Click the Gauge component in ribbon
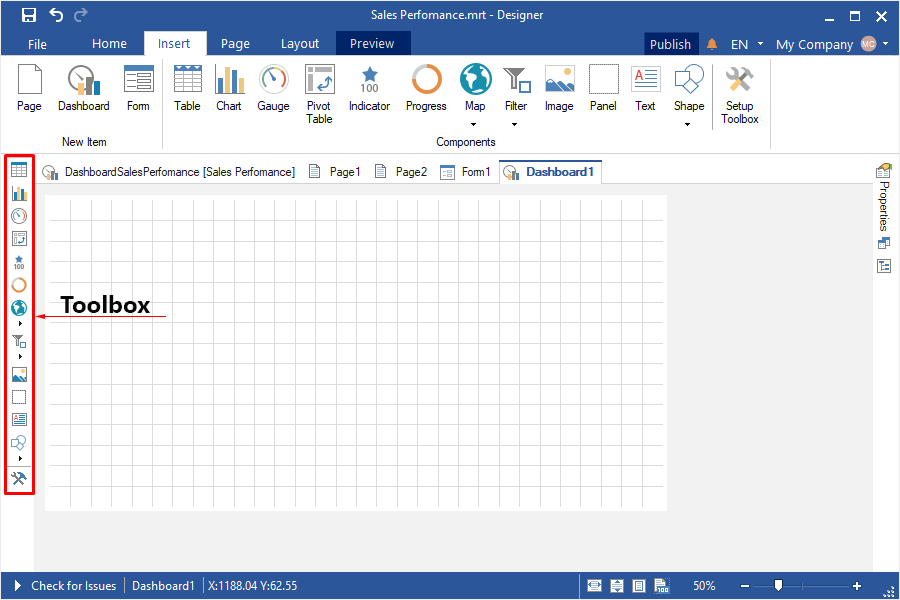The image size is (900, 600). click(x=273, y=88)
